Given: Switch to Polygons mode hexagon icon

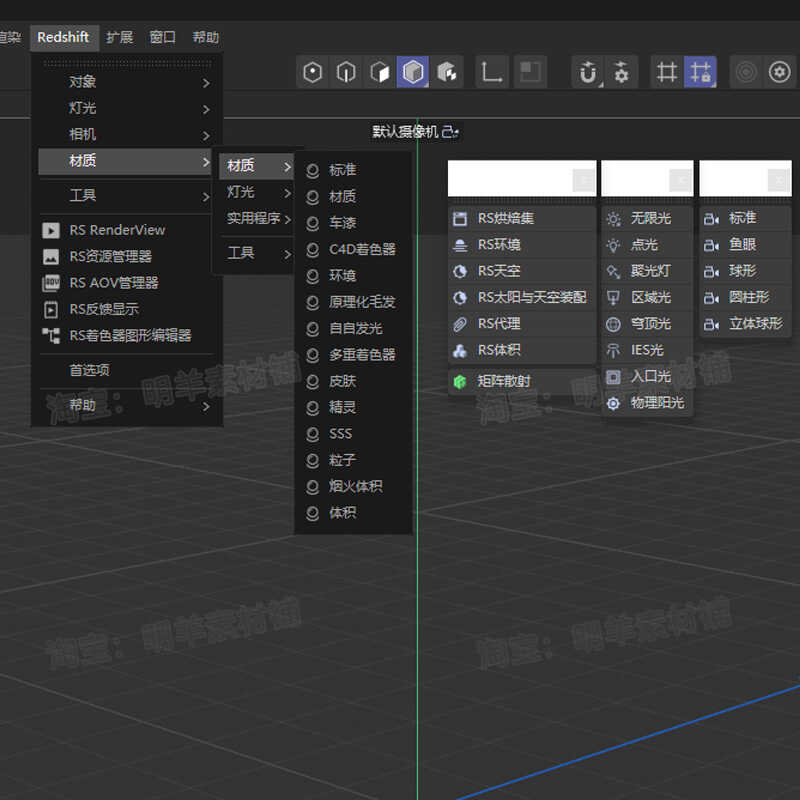Looking at the screenshot, I should pos(380,72).
